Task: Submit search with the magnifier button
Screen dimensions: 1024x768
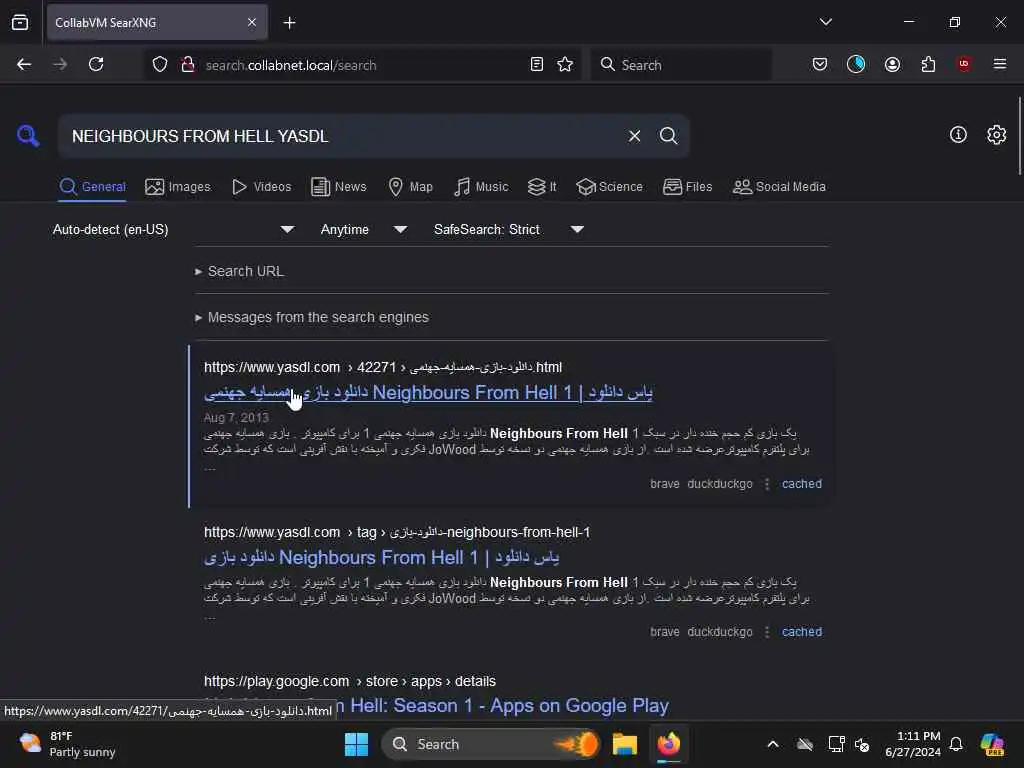Action: pos(669,136)
